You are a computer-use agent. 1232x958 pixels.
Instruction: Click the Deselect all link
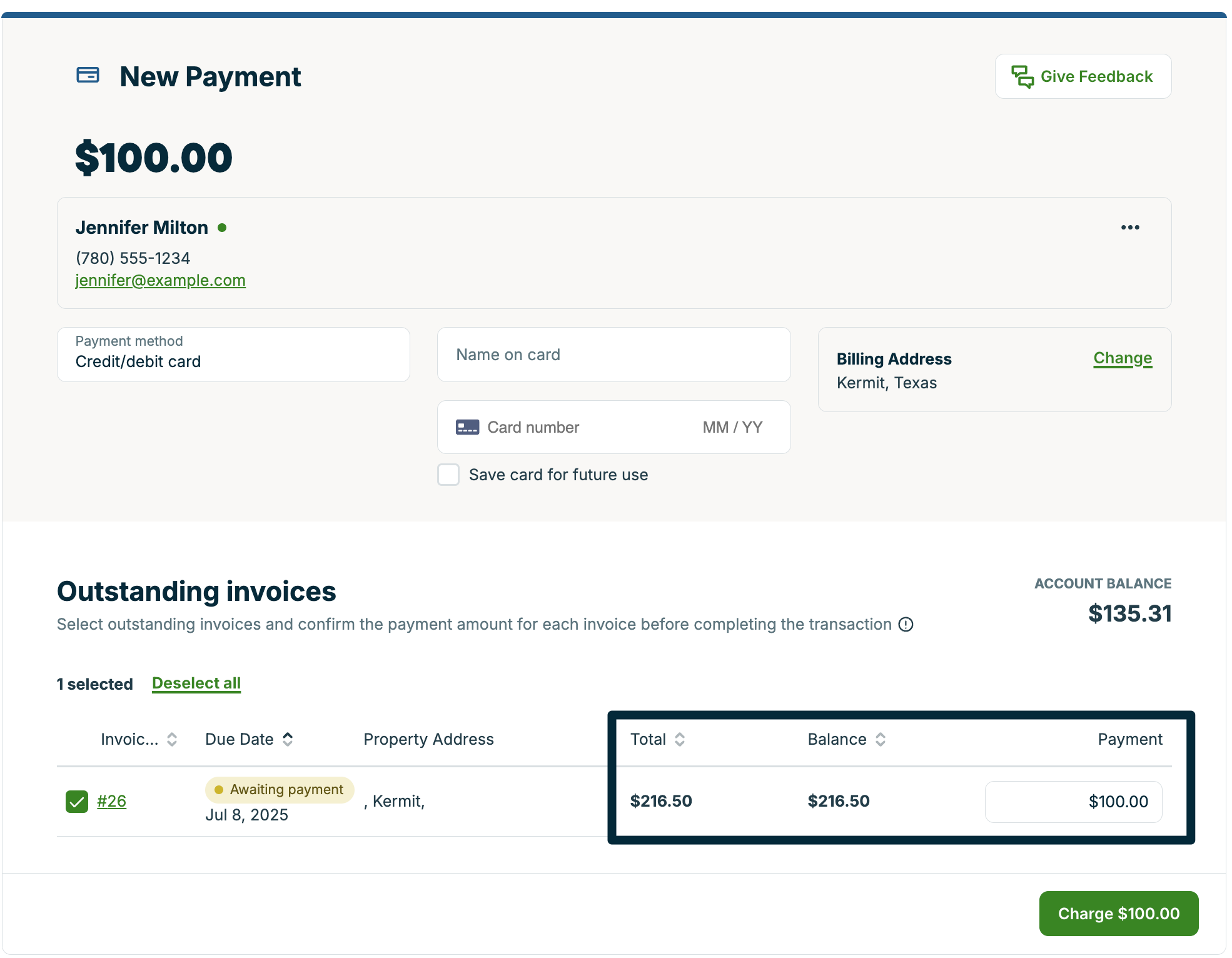[196, 683]
